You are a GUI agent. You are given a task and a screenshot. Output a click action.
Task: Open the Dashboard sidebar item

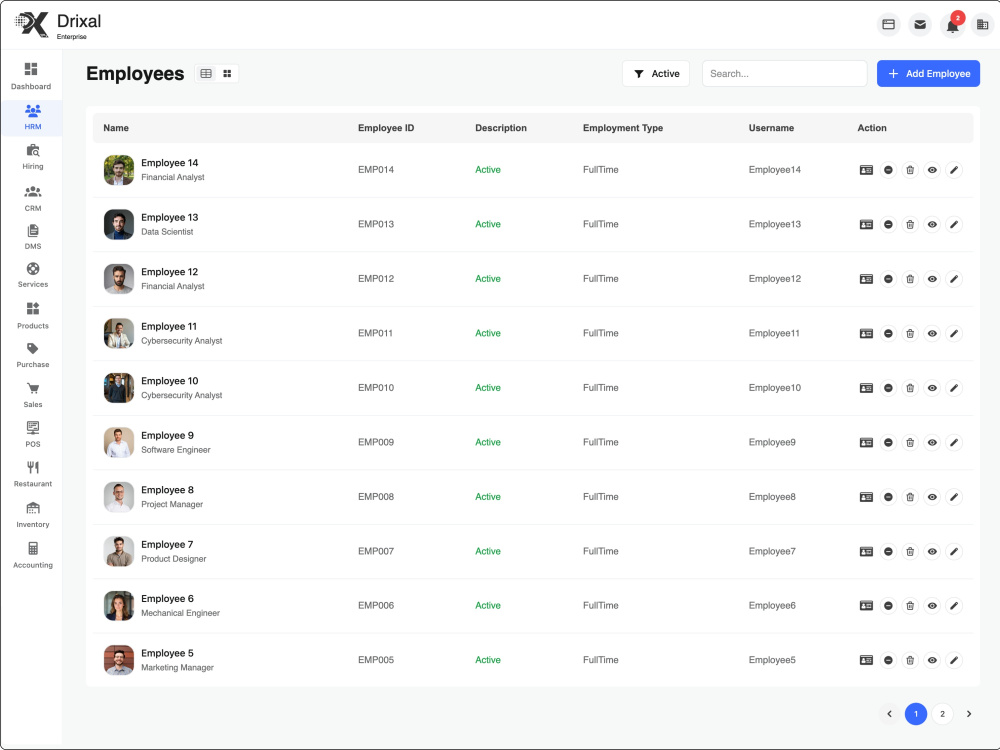coord(31,76)
